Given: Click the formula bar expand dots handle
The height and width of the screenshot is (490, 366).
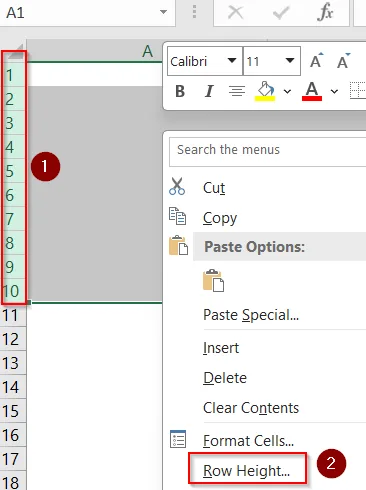Looking at the screenshot, I should click(194, 12).
